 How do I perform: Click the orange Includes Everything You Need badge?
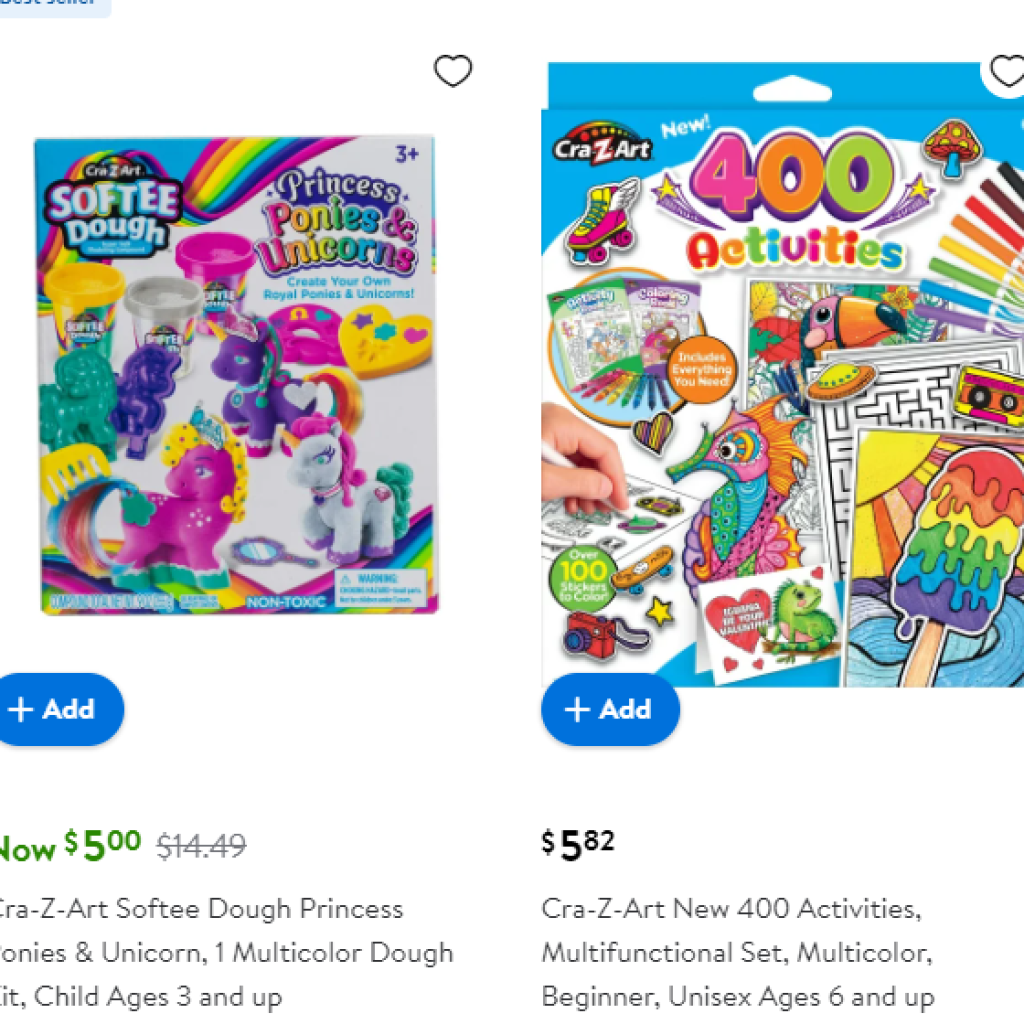click(701, 369)
